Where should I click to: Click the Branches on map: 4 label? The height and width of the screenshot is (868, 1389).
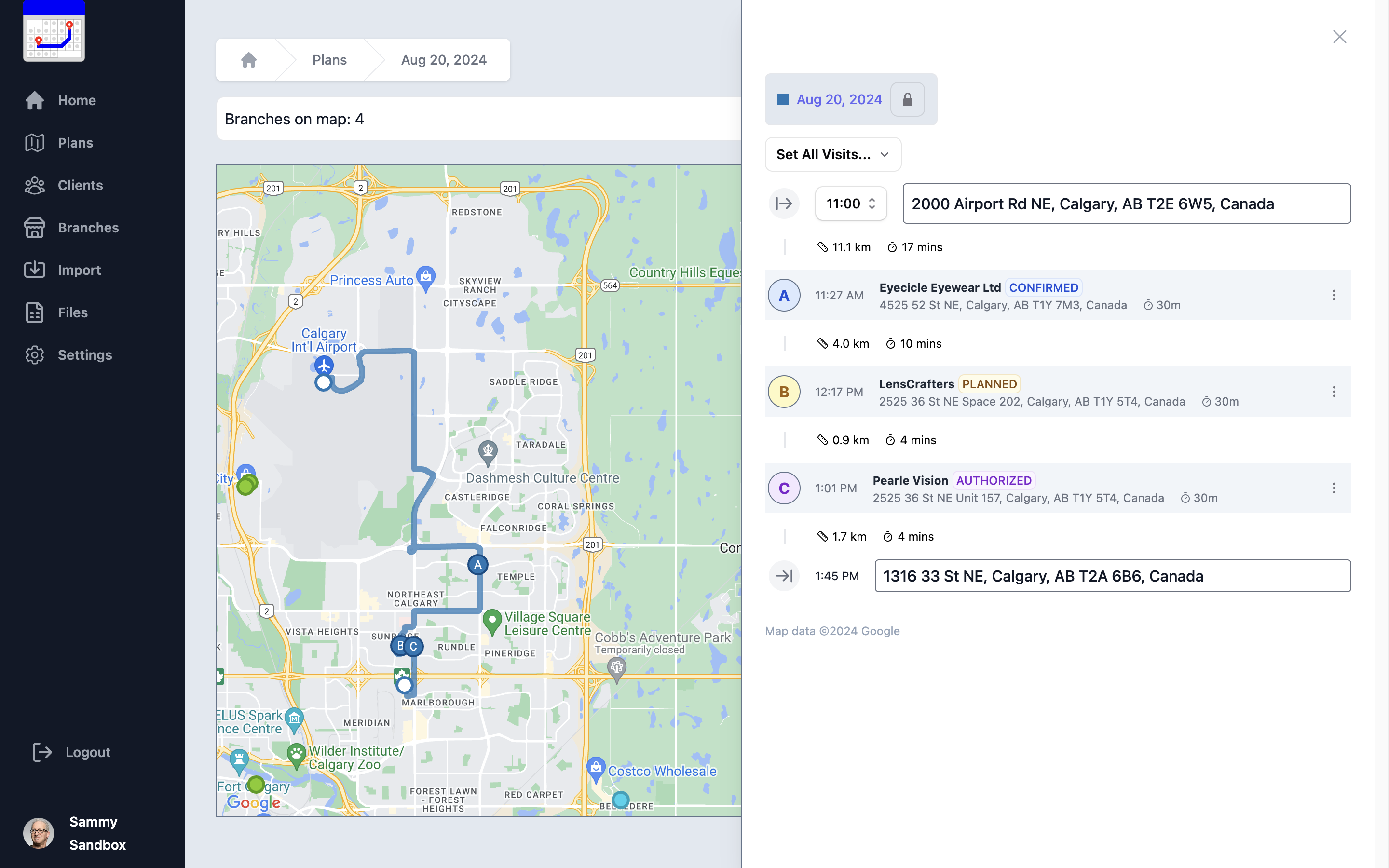[x=295, y=119]
